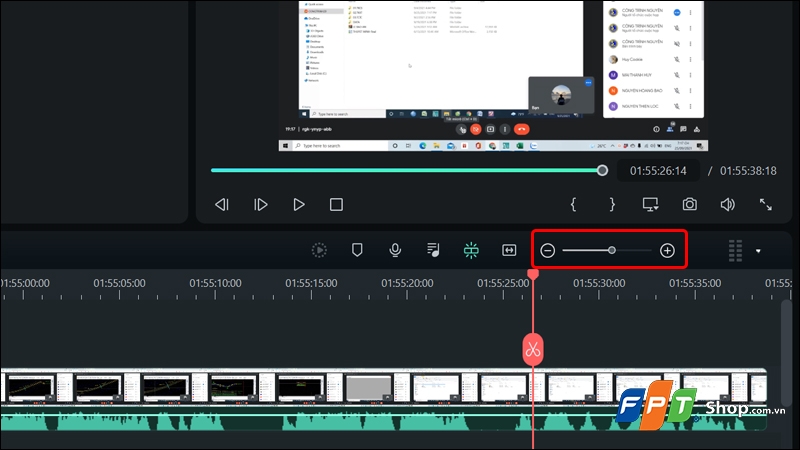
Task: Open the track view layout icon
Action: click(x=735, y=251)
